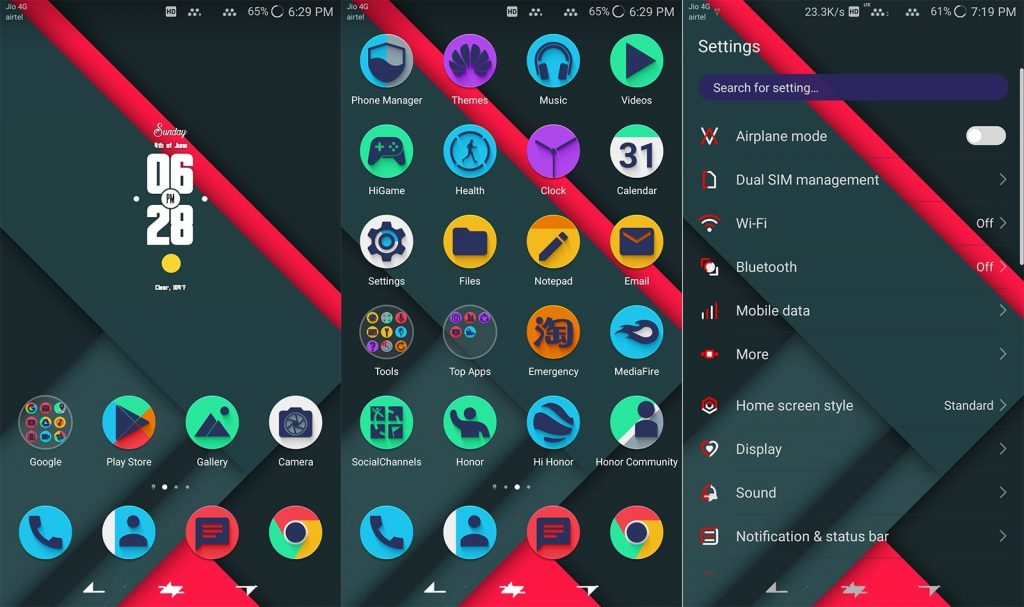The image size is (1024, 607).
Task: Tap the Mobile data signal bars icon
Action: coord(709,310)
